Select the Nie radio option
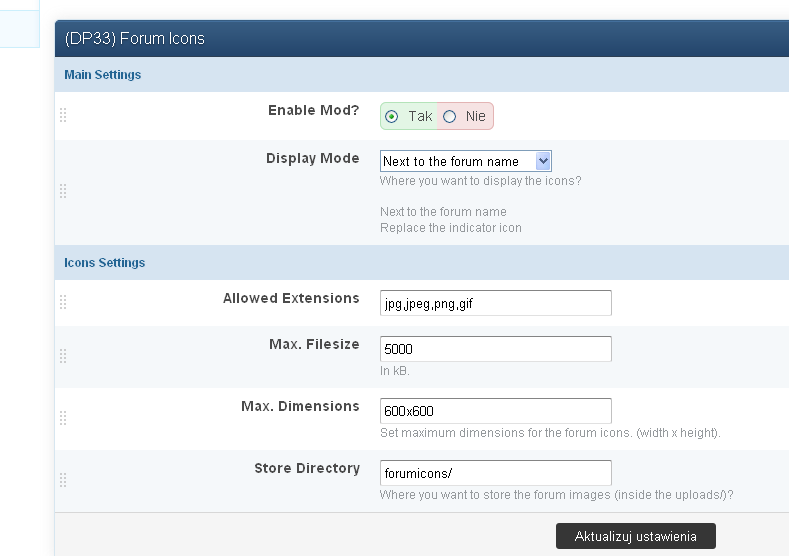The width and height of the screenshot is (789, 556). (x=450, y=117)
